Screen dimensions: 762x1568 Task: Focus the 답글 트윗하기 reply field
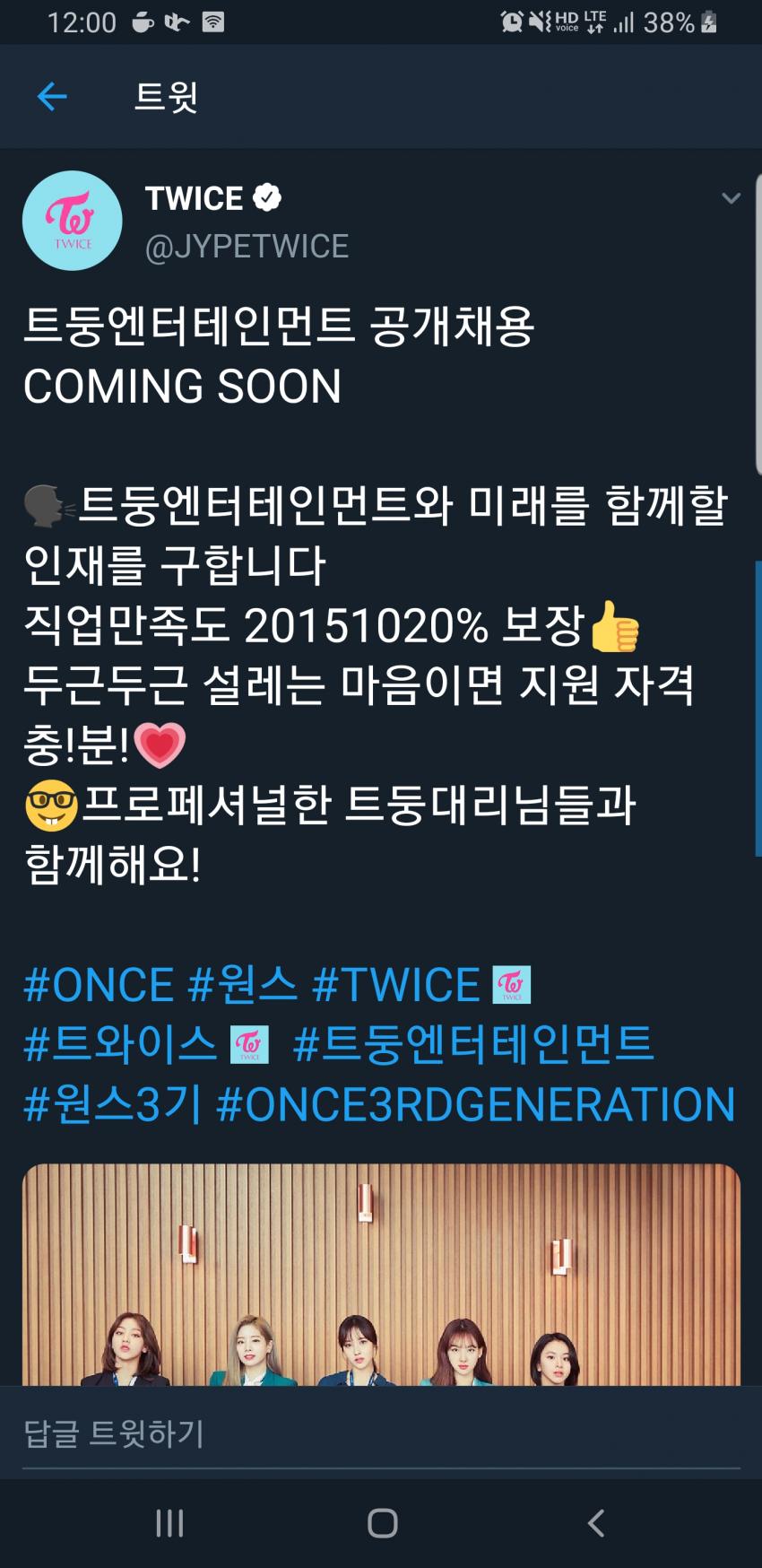click(x=381, y=1433)
